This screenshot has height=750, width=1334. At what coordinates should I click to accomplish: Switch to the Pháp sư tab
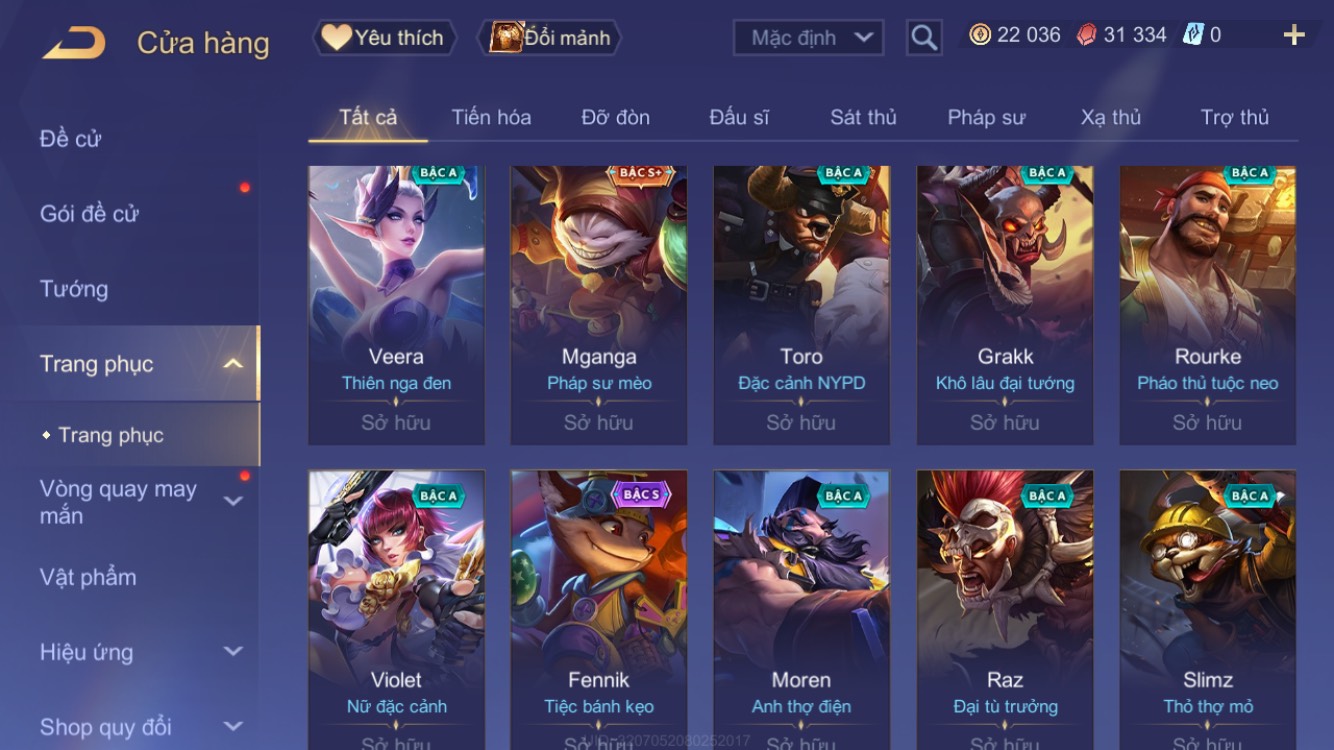coord(986,117)
